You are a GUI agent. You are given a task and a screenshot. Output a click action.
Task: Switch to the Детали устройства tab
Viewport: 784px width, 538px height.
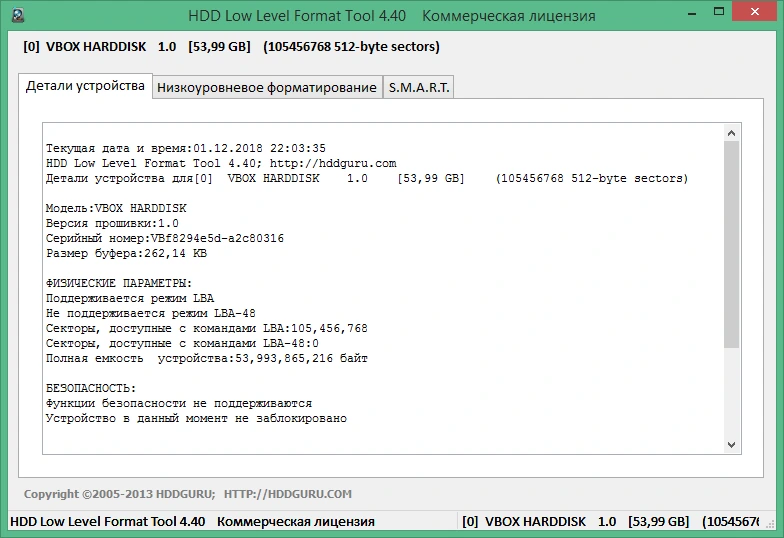tap(86, 86)
